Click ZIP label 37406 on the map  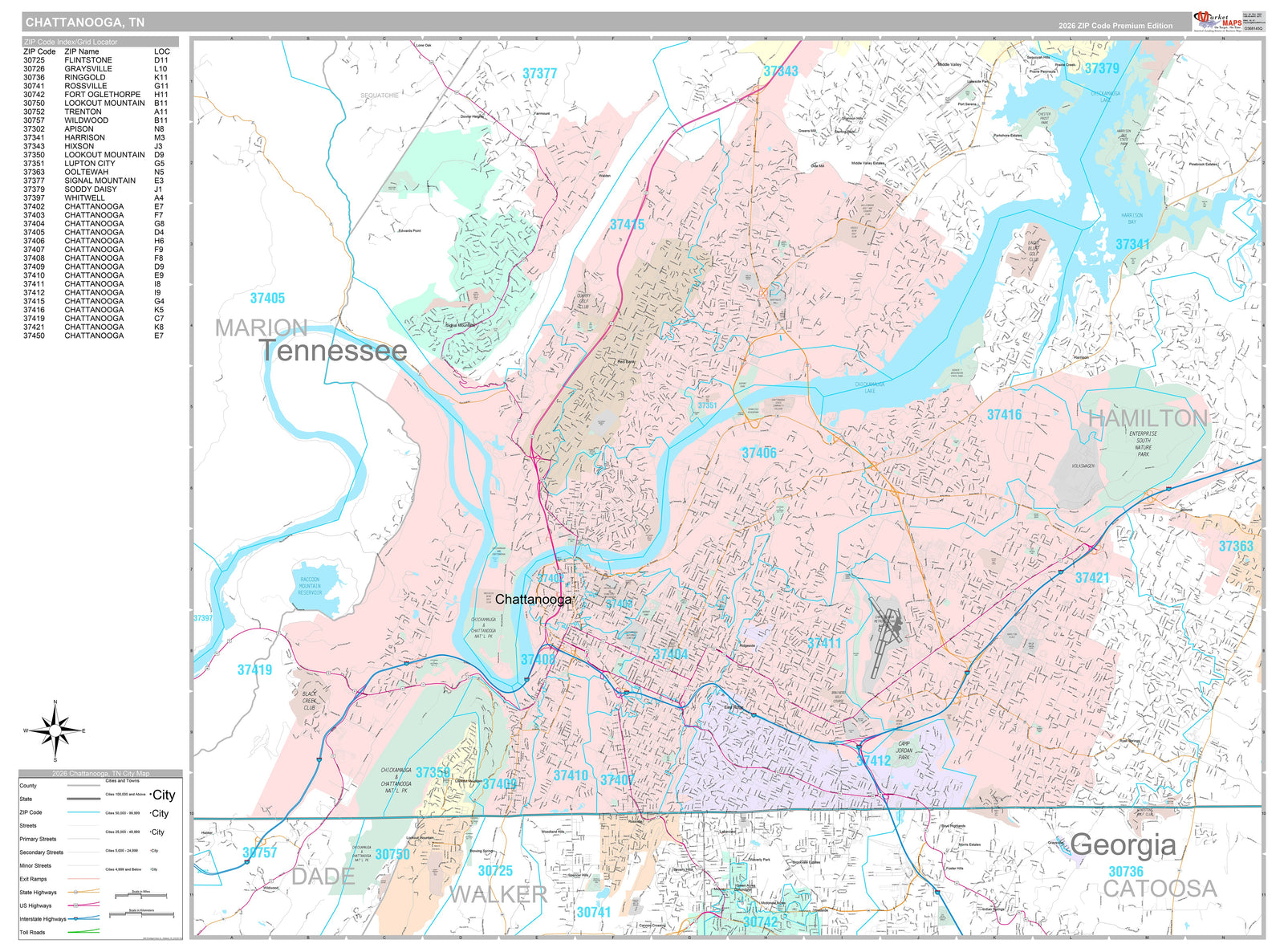[x=759, y=453]
